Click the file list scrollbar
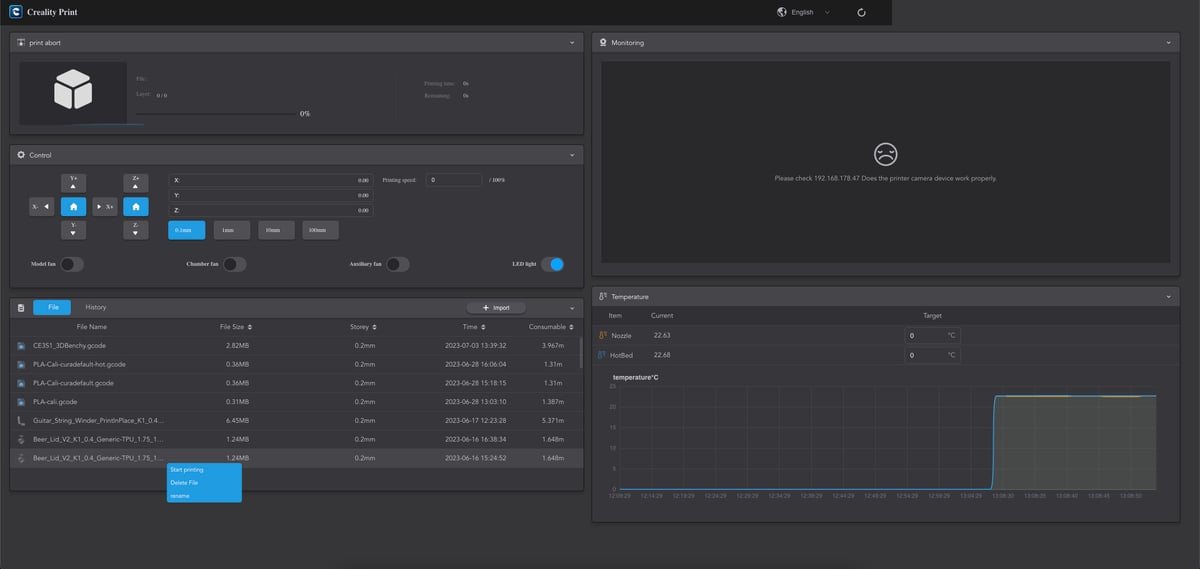 tap(581, 353)
